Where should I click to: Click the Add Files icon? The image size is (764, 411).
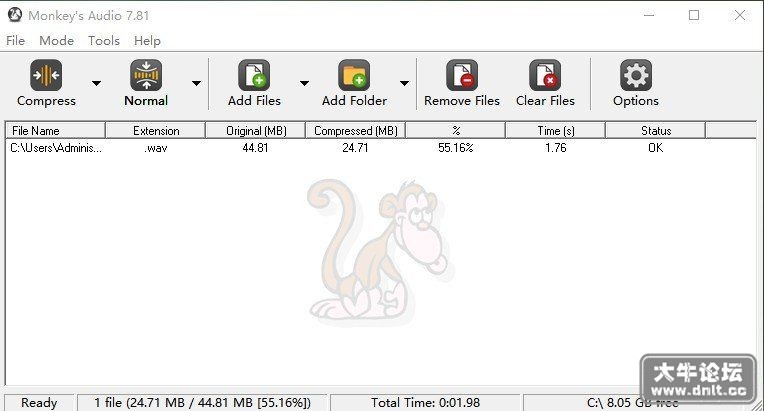(254, 75)
